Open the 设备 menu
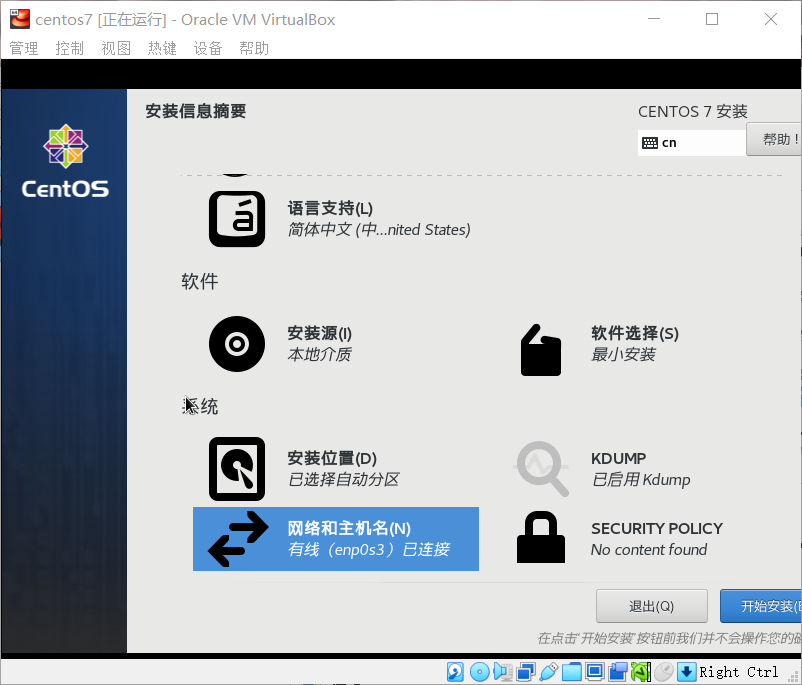 (208, 48)
